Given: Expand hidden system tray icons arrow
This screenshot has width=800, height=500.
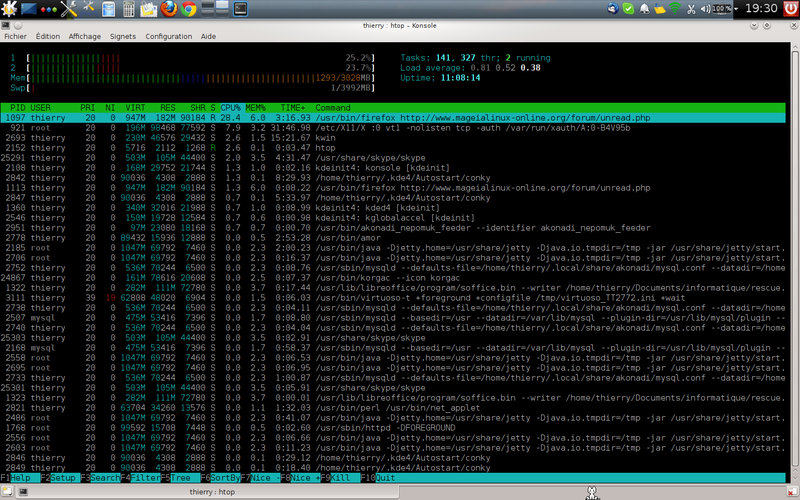Looking at the screenshot, I should pos(736,9).
